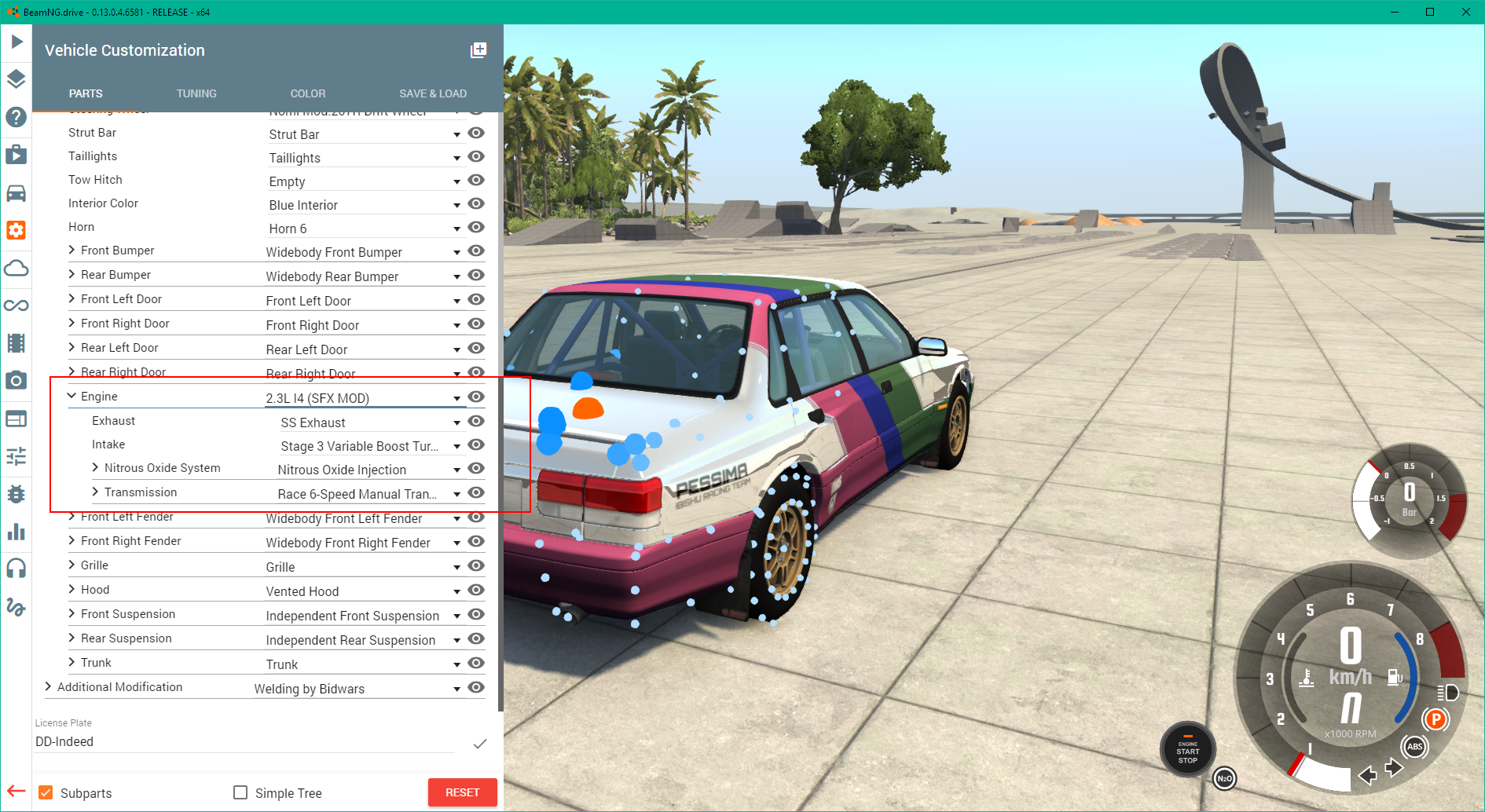Confirm the license plate with the checkmark
The image size is (1485, 812).
click(x=480, y=743)
